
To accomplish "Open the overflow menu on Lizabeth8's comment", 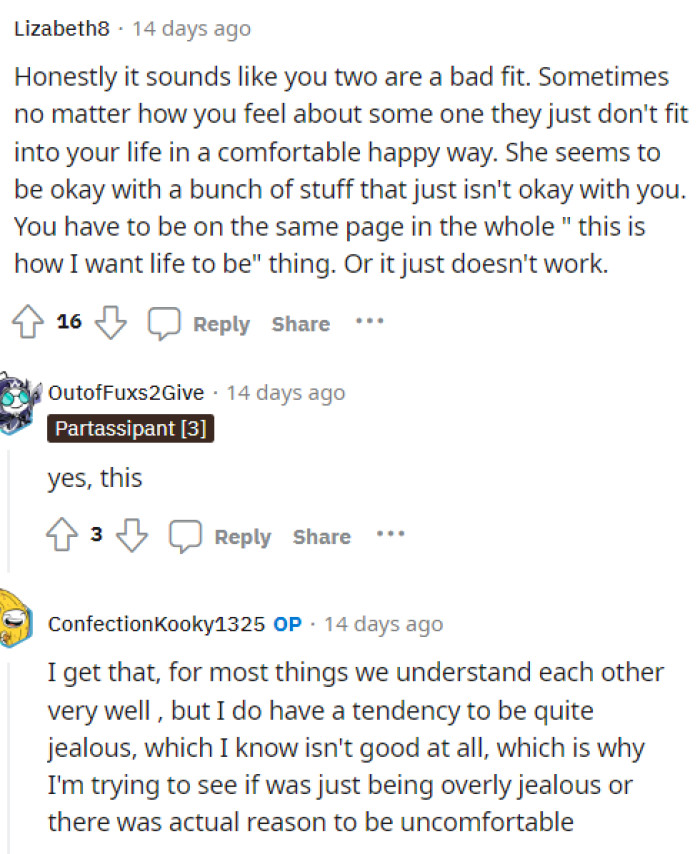I will tap(370, 322).
